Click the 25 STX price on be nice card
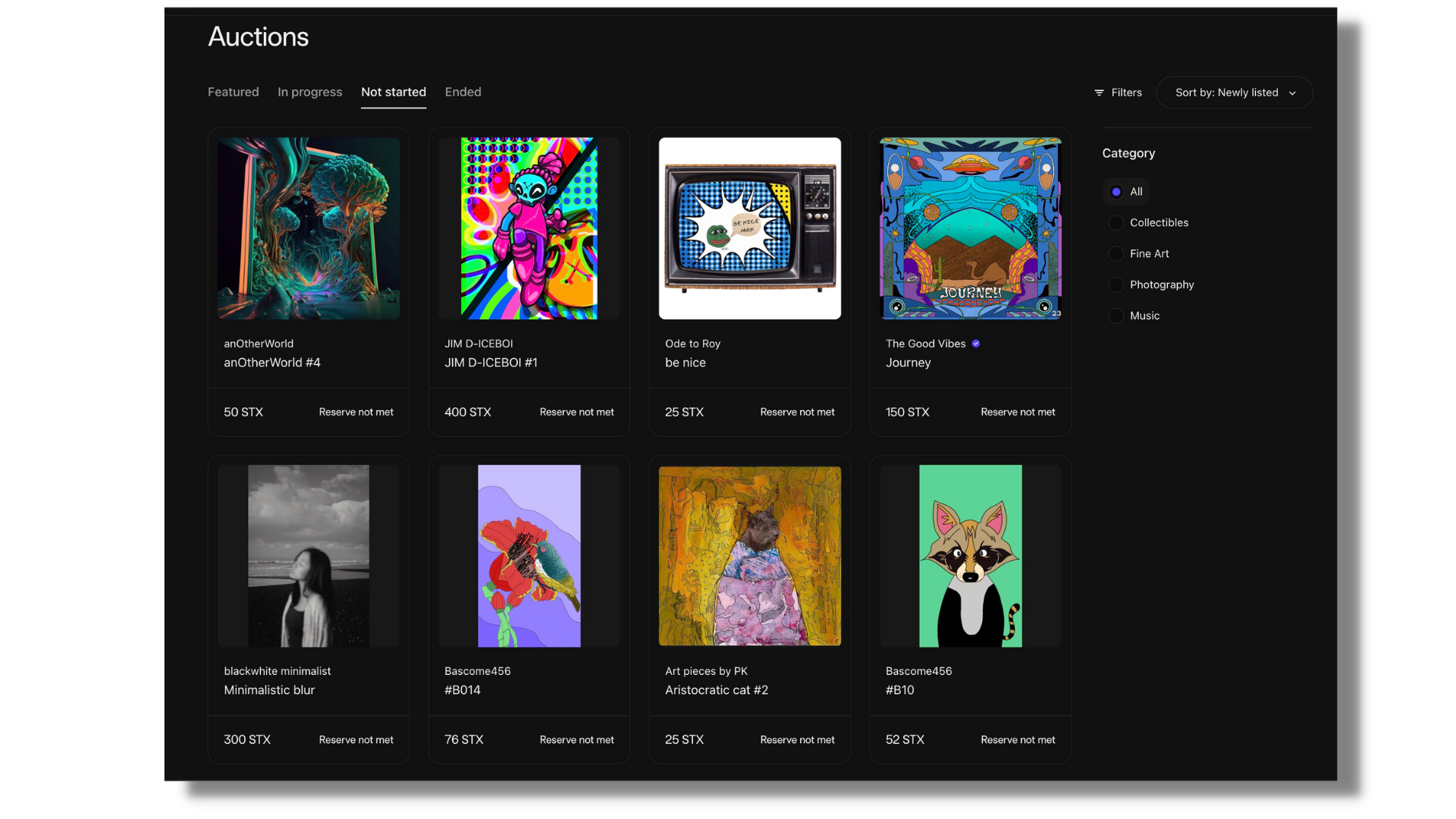The height and width of the screenshot is (819, 1456). coord(685,412)
